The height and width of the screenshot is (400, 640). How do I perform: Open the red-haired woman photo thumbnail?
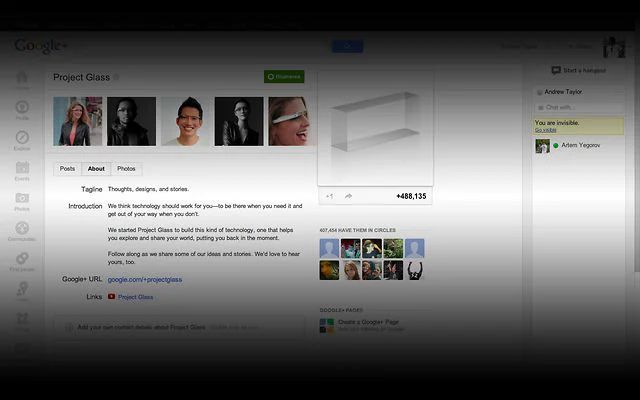pyautogui.click(x=78, y=121)
